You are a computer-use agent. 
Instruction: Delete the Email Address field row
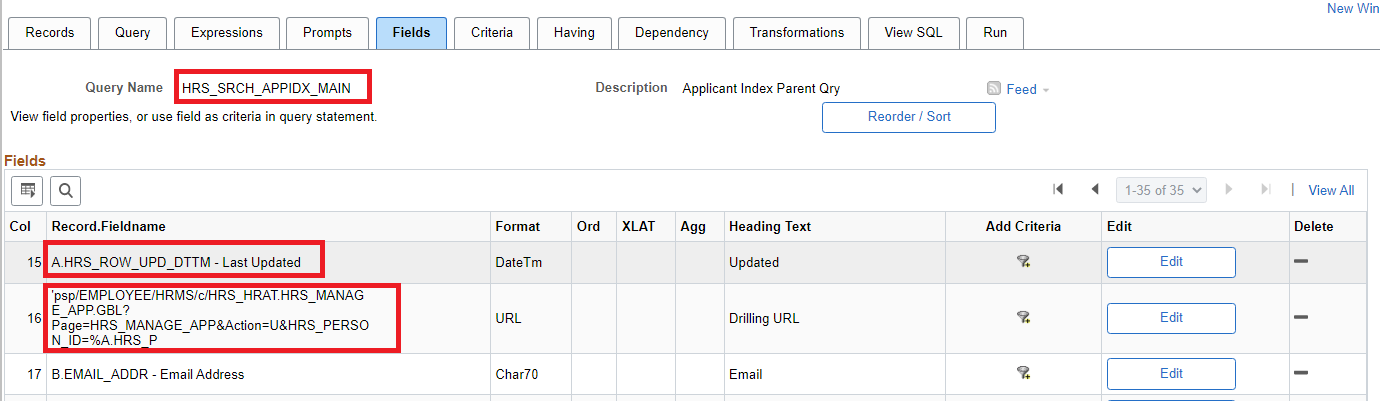coord(1301,373)
